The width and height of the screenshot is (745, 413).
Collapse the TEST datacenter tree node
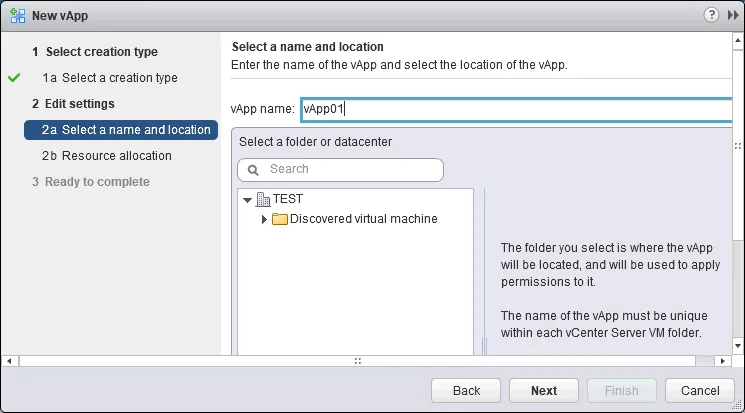pyautogui.click(x=247, y=199)
